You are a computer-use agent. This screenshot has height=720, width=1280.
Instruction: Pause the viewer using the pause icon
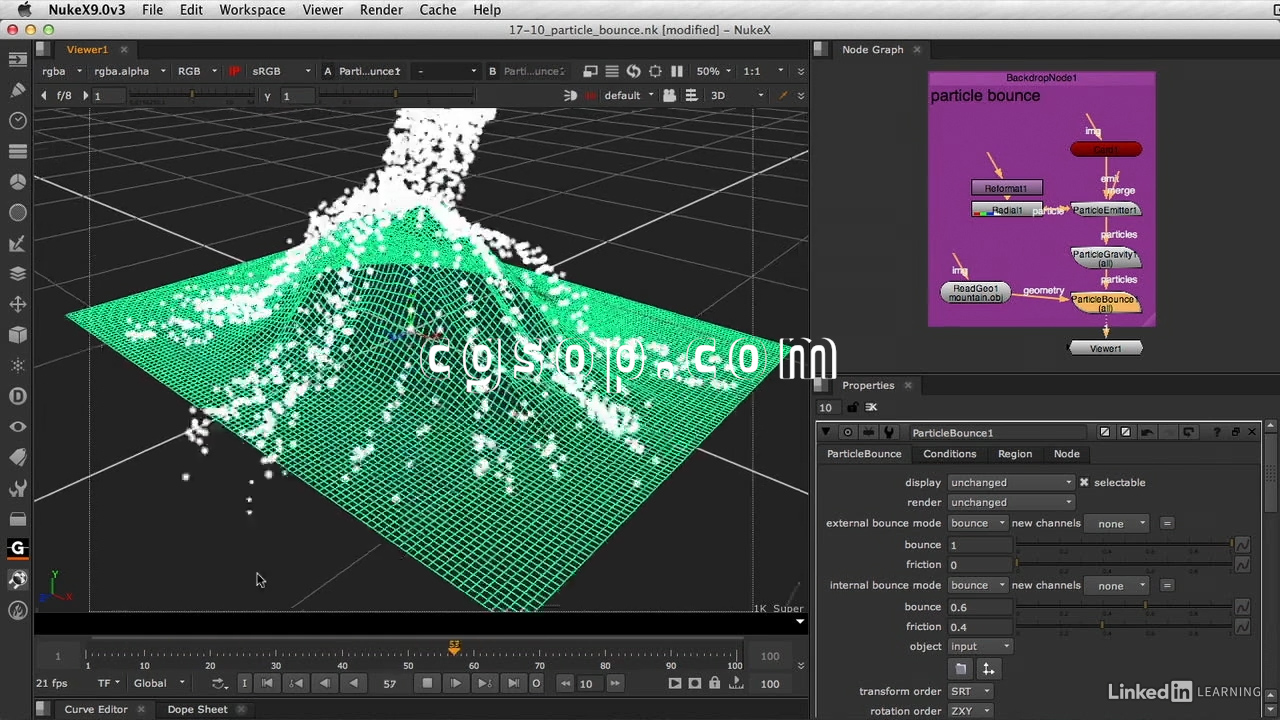pyautogui.click(x=677, y=71)
